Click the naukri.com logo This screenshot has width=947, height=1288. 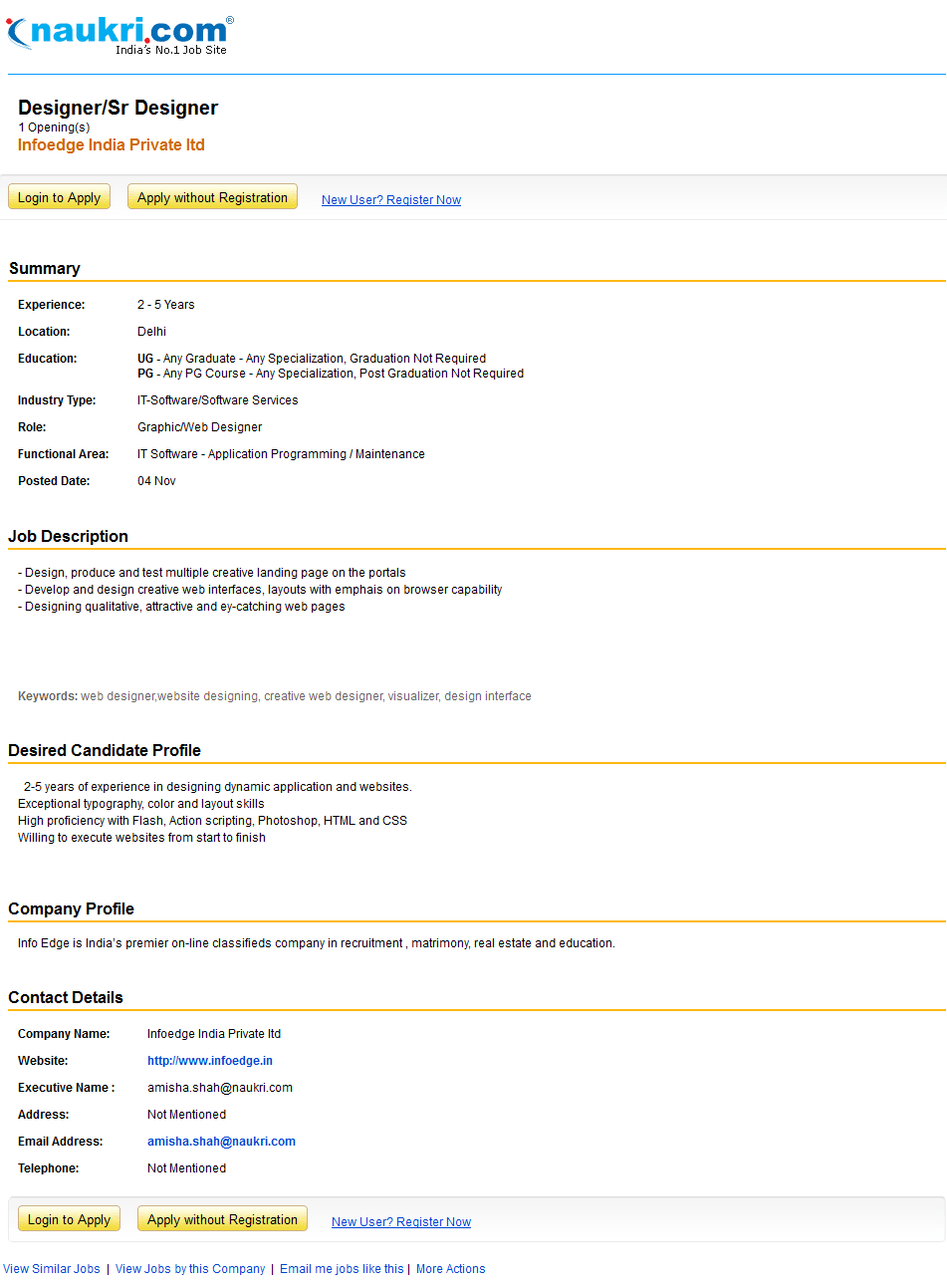coord(119,35)
